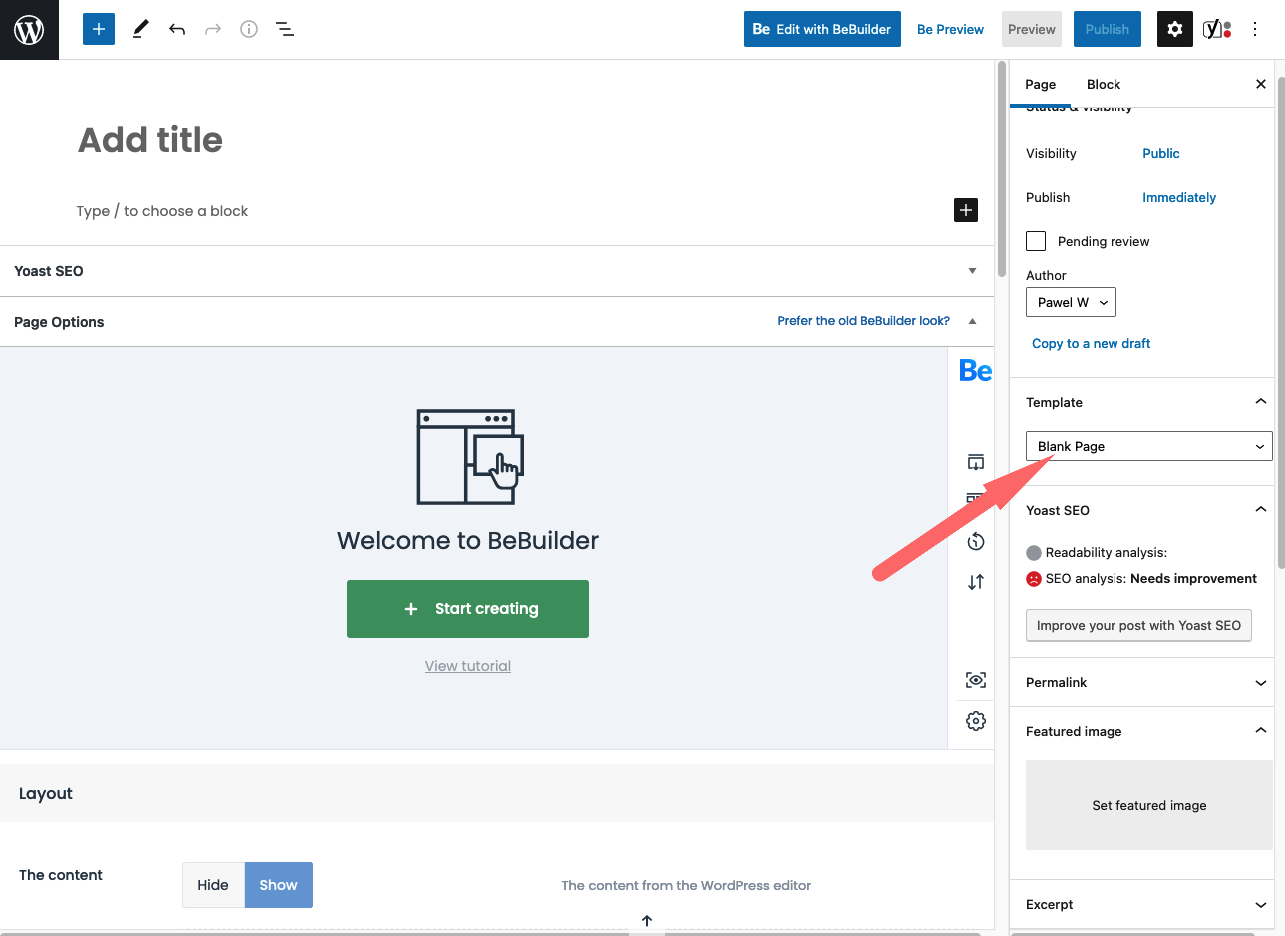Viewport: 1285px width, 936px height.
Task: Select the pencil Tools icon
Action: tap(140, 29)
